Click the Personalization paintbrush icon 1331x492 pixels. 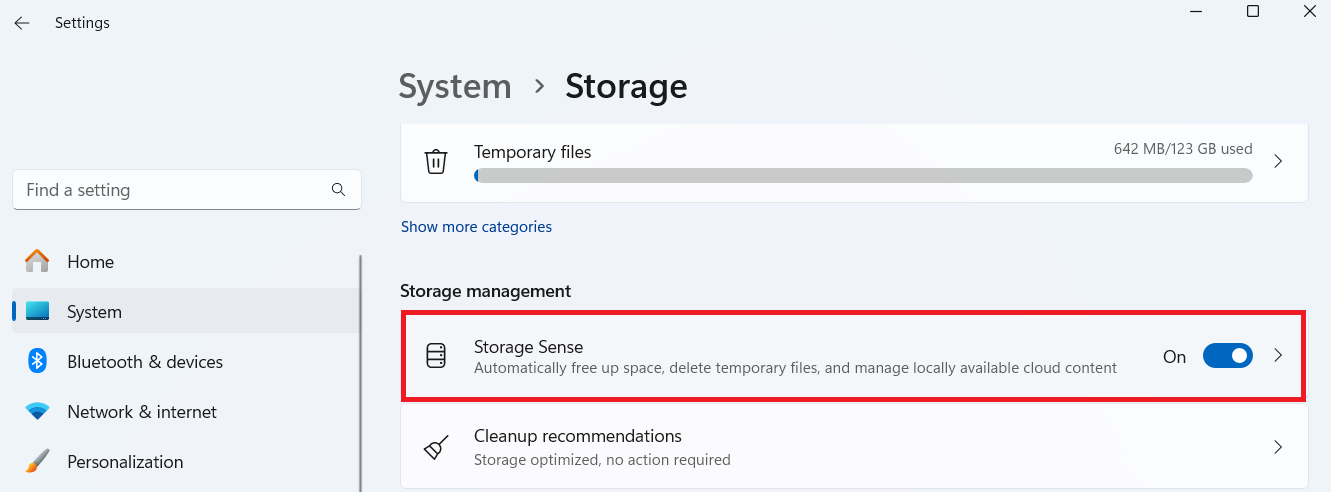tap(37, 462)
